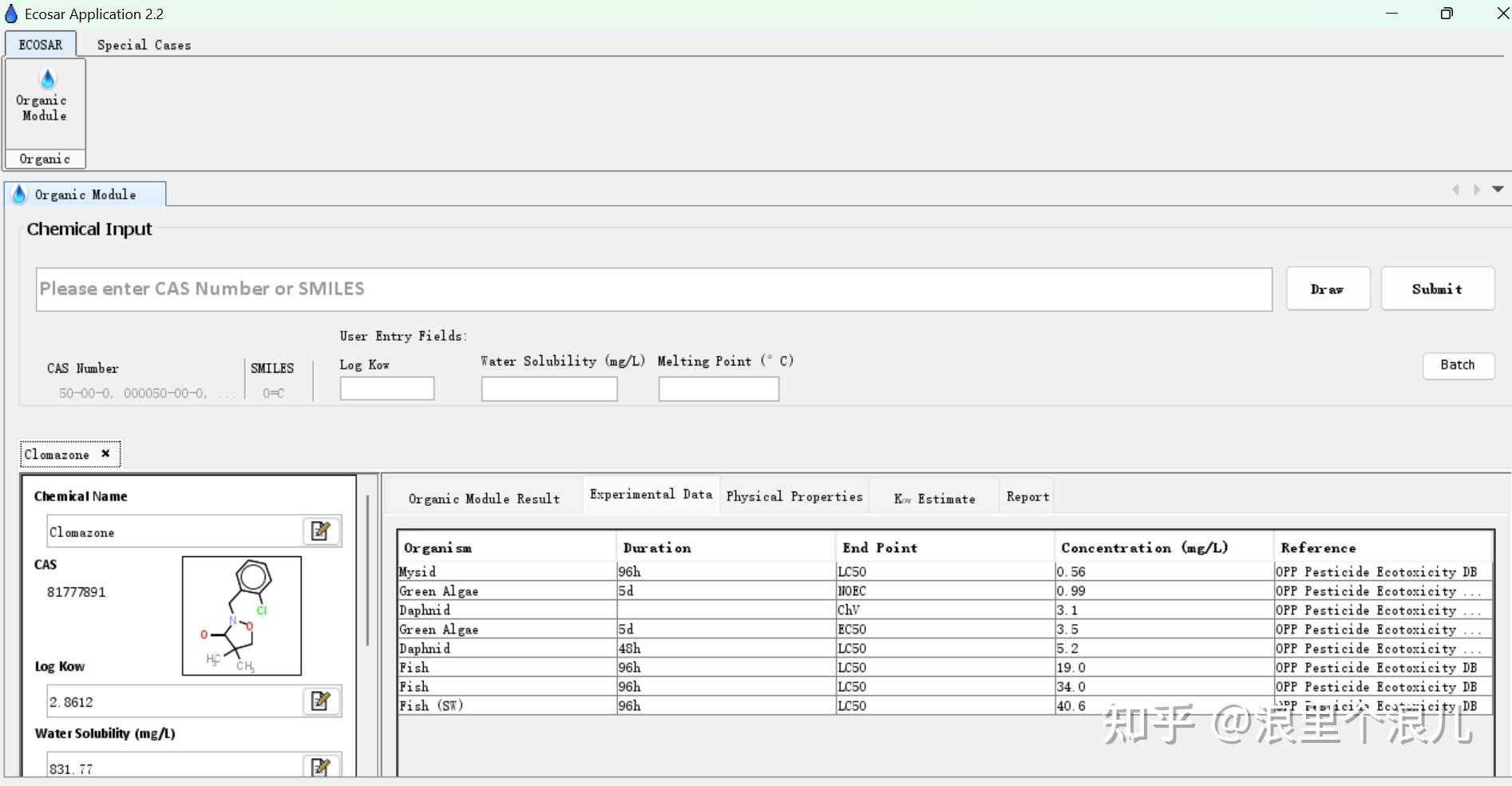The height and width of the screenshot is (786, 1512).
Task: Select the Kow Estimate tab
Action: tap(934, 499)
